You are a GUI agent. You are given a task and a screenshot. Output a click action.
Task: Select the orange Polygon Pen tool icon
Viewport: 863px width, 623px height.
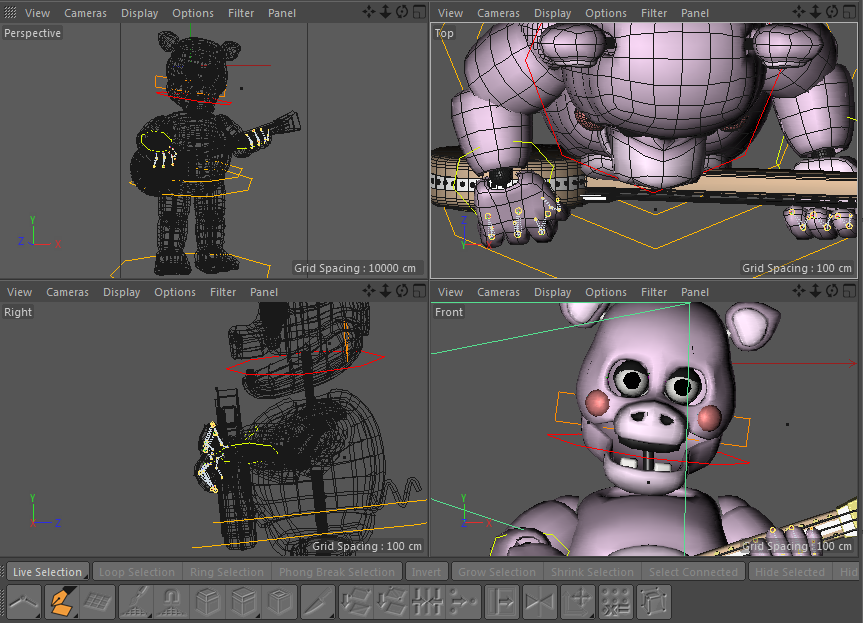tap(61, 601)
